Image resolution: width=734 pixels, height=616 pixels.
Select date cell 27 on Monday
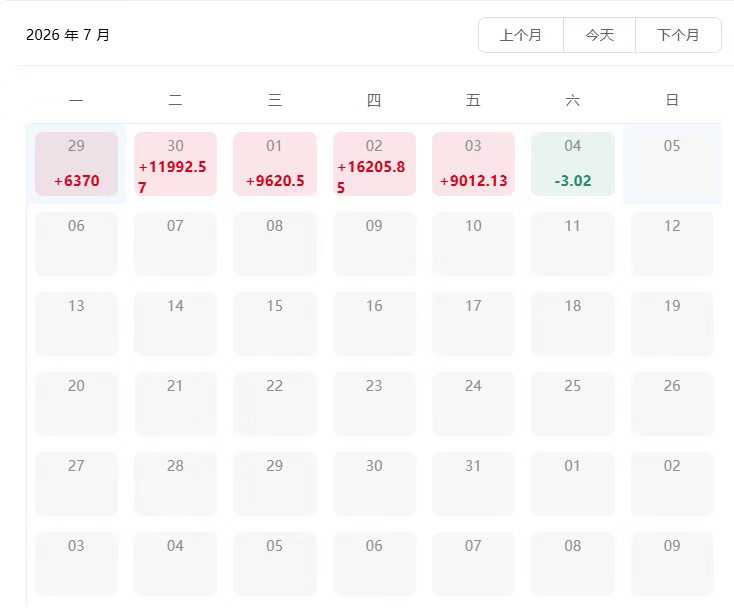(76, 484)
